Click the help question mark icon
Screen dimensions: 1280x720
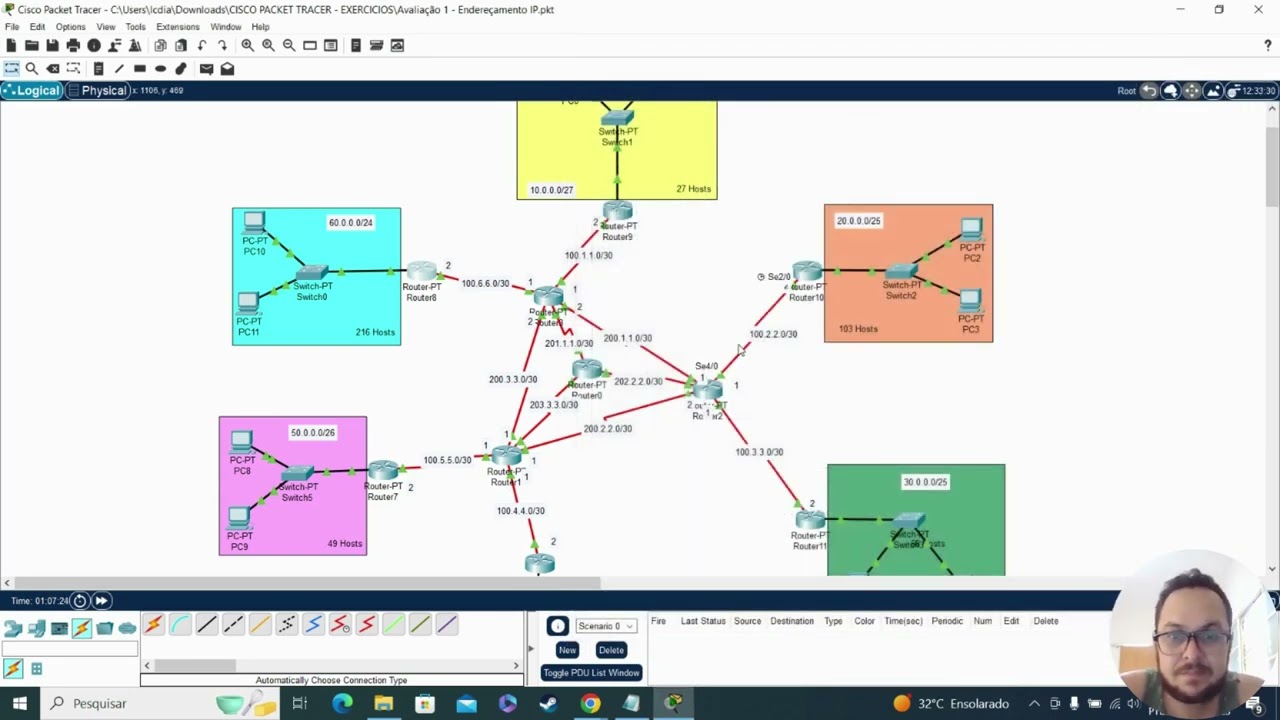pyautogui.click(x=1268, y=45)
